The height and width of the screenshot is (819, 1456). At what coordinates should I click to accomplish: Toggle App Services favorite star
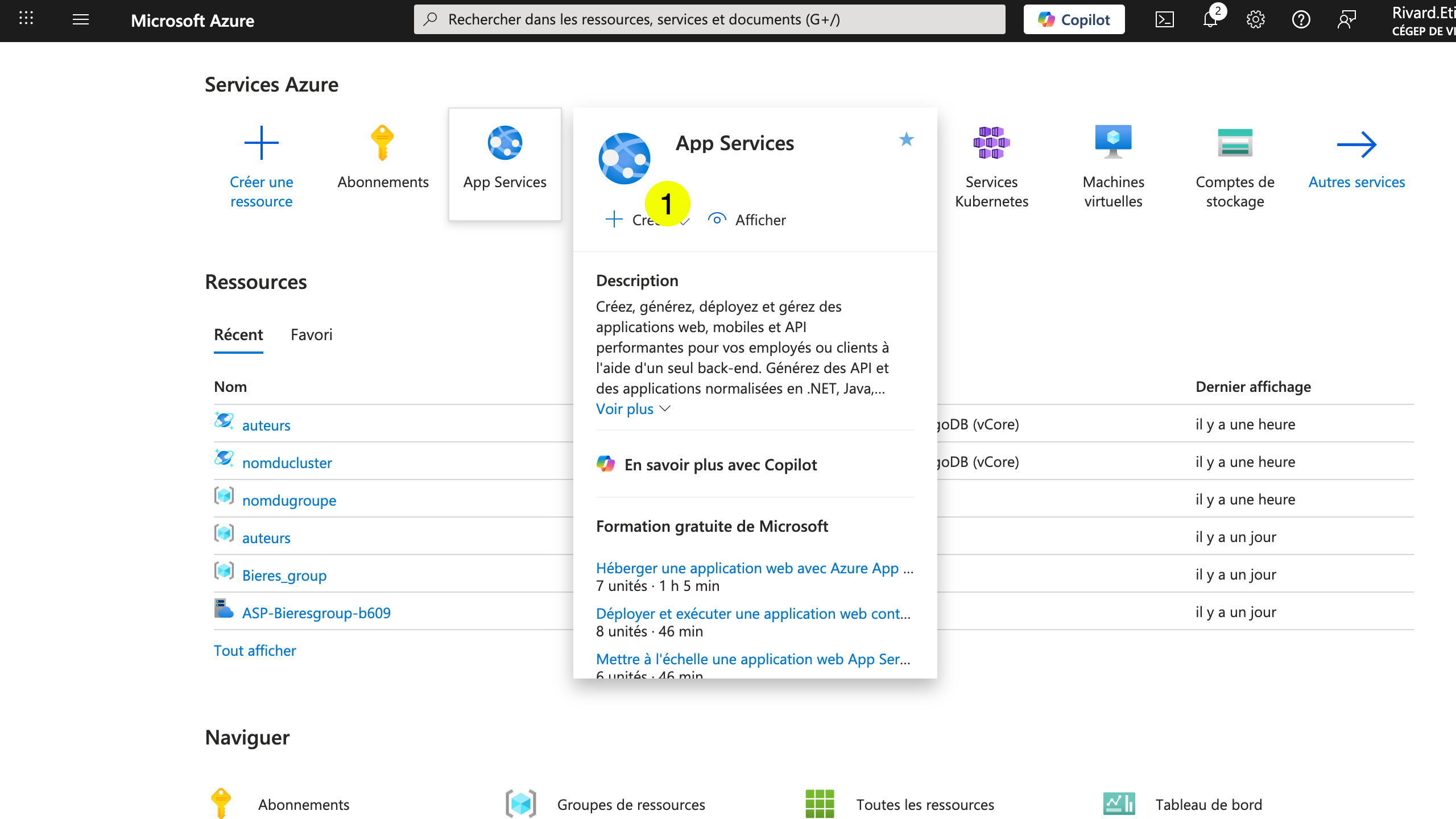coord(906,139)
